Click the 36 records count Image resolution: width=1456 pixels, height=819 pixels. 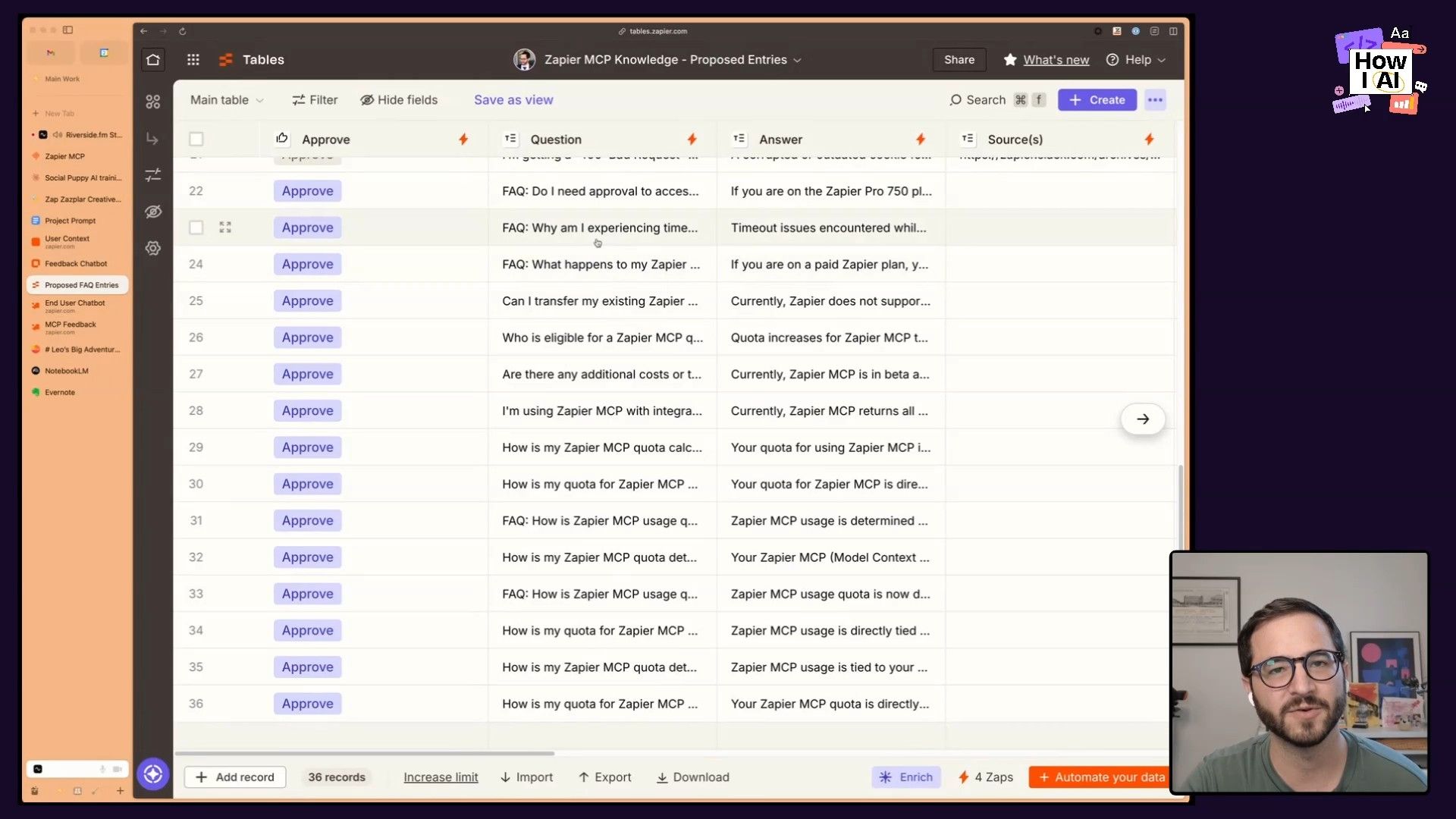click(337, 777)
